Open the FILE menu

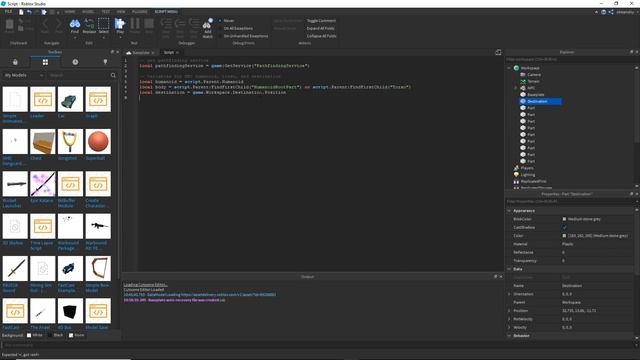pos(8,12)
